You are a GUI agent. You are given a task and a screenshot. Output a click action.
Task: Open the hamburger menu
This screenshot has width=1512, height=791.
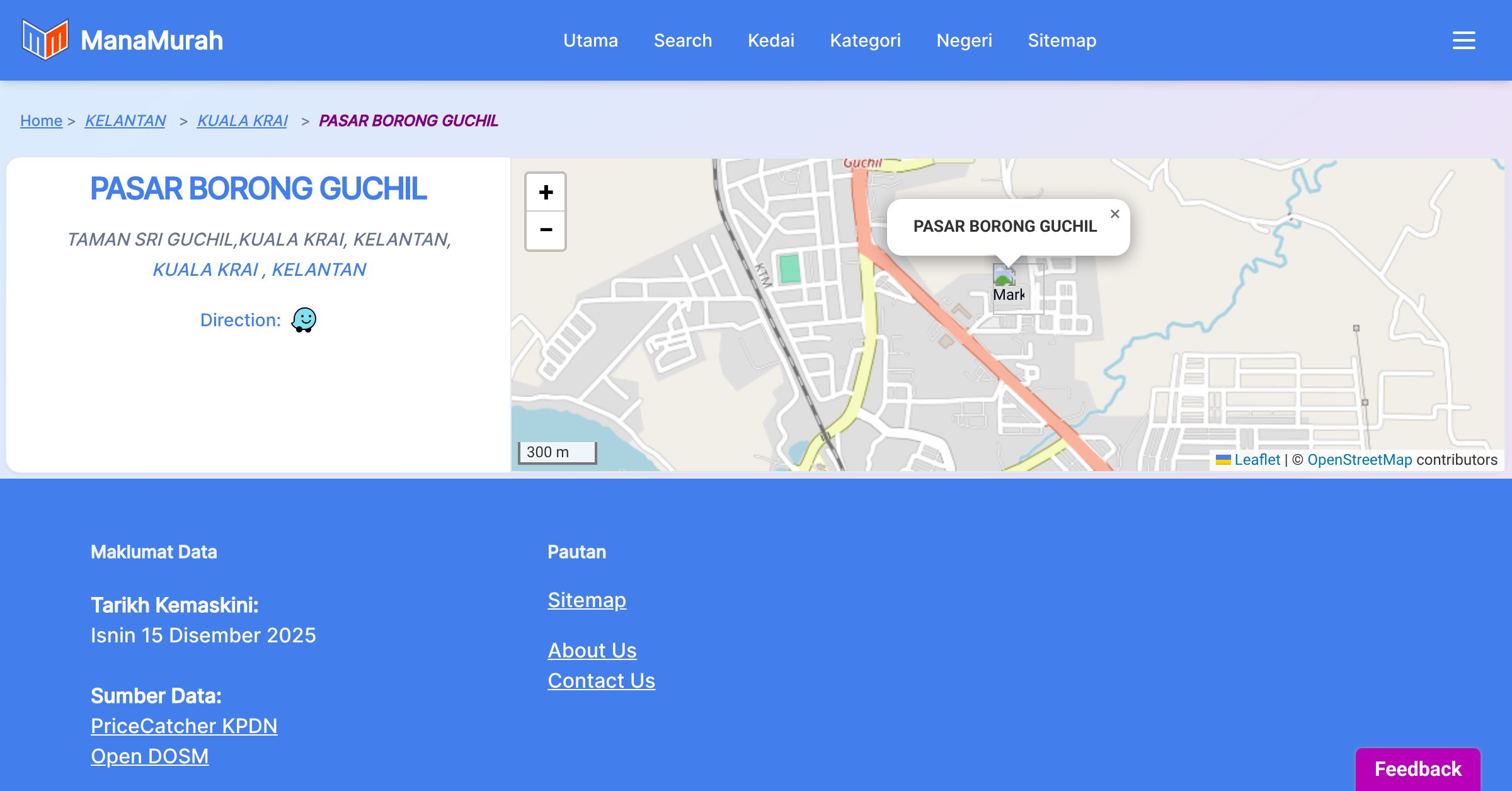(1463, 40)
